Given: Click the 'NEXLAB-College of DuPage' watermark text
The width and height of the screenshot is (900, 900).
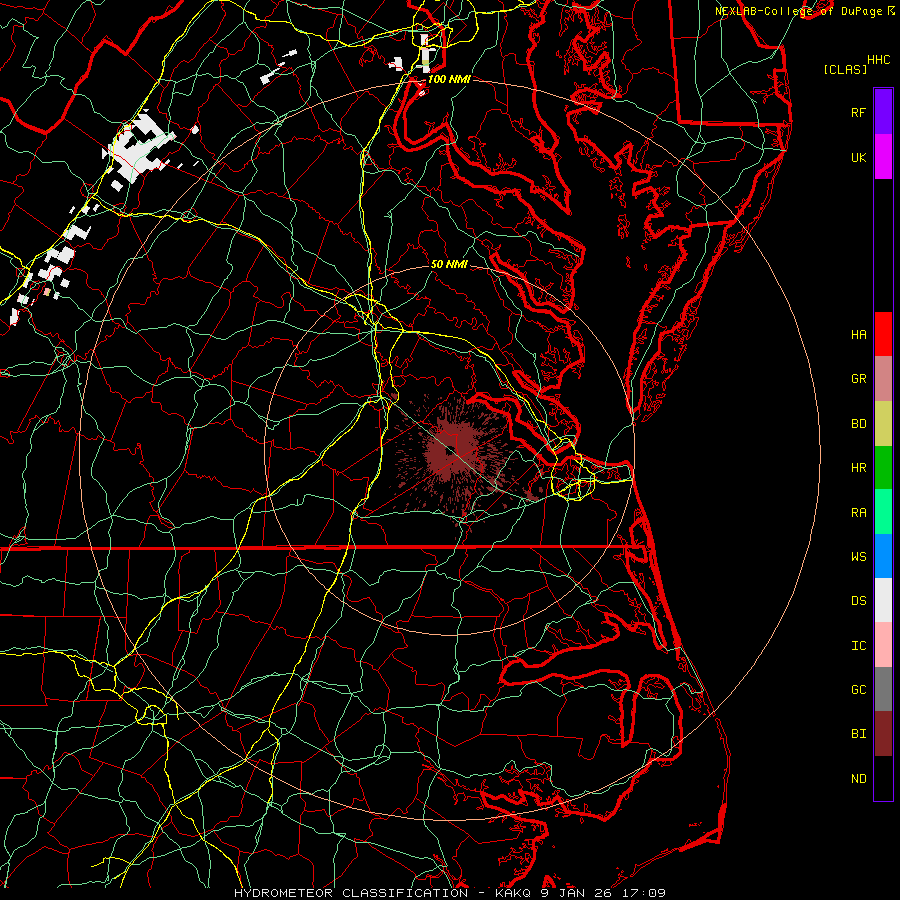Looking at the screenshot, I should tap(799, 11).
